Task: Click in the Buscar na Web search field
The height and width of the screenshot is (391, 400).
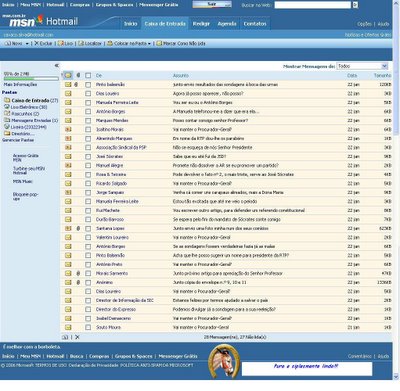Action: pyautogui.click(x=313, y=5)
